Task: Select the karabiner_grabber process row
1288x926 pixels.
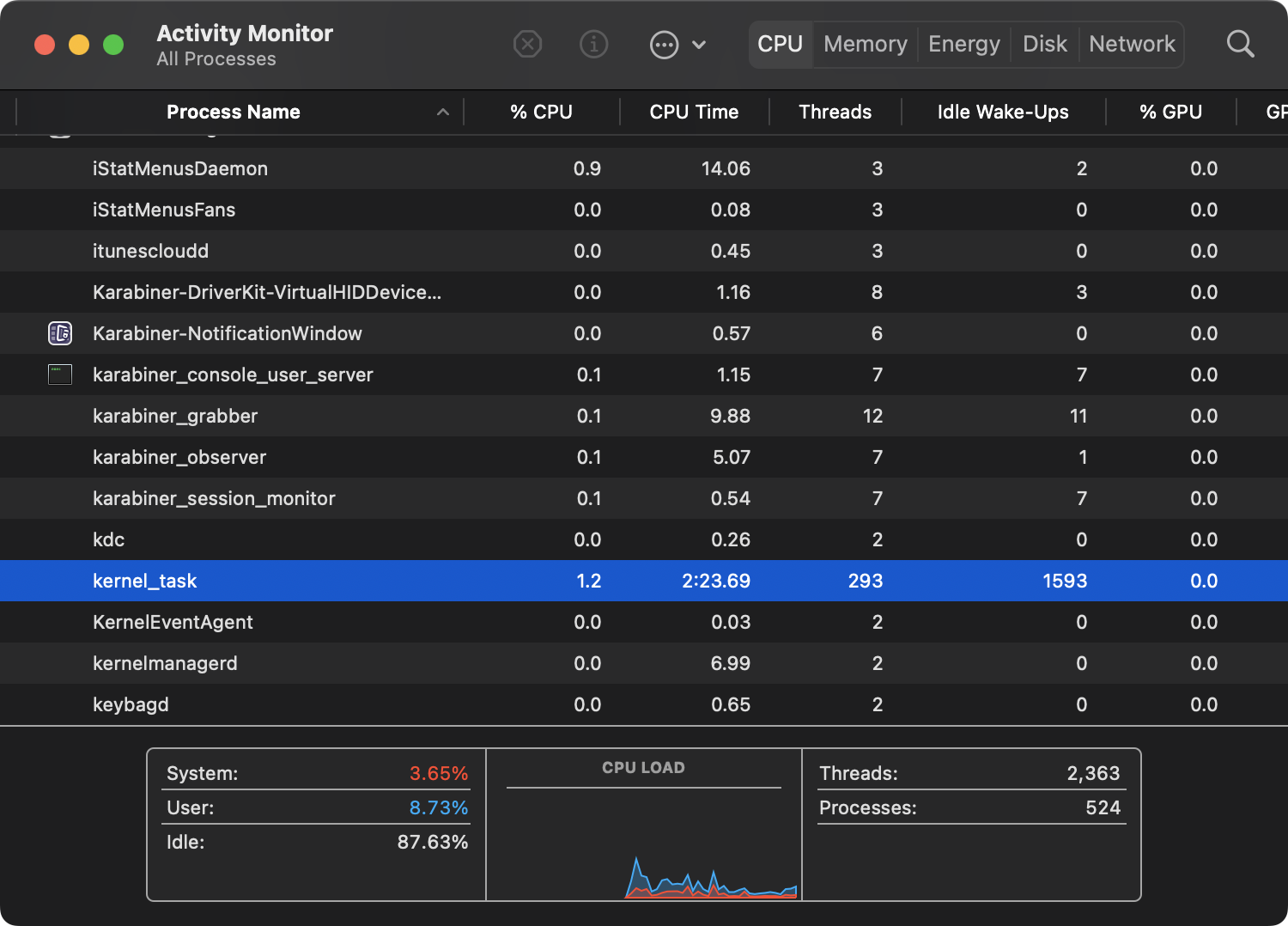Action: [x=644, y=416]
